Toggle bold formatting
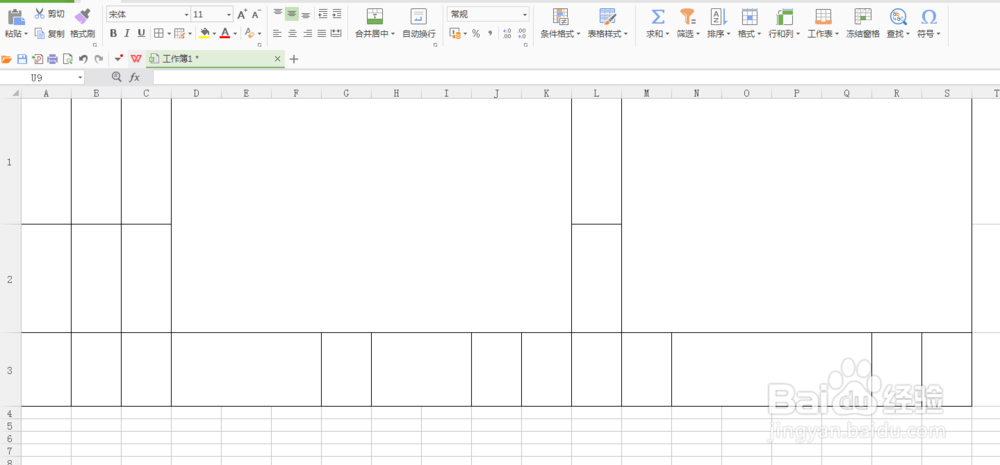The width and height of the screenshot is (1000, 465). [113, 33]
